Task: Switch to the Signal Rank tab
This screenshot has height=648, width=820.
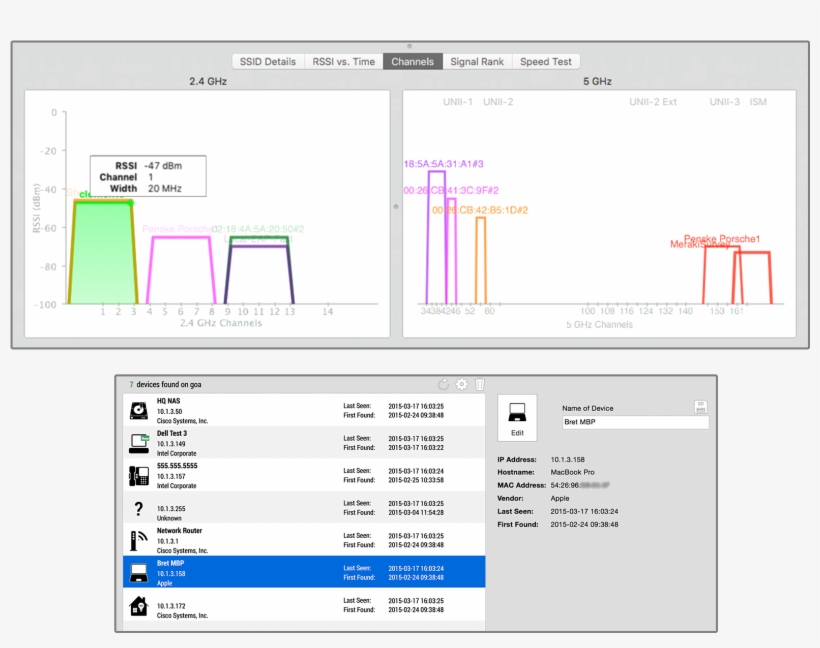Action: click(477, 61)
